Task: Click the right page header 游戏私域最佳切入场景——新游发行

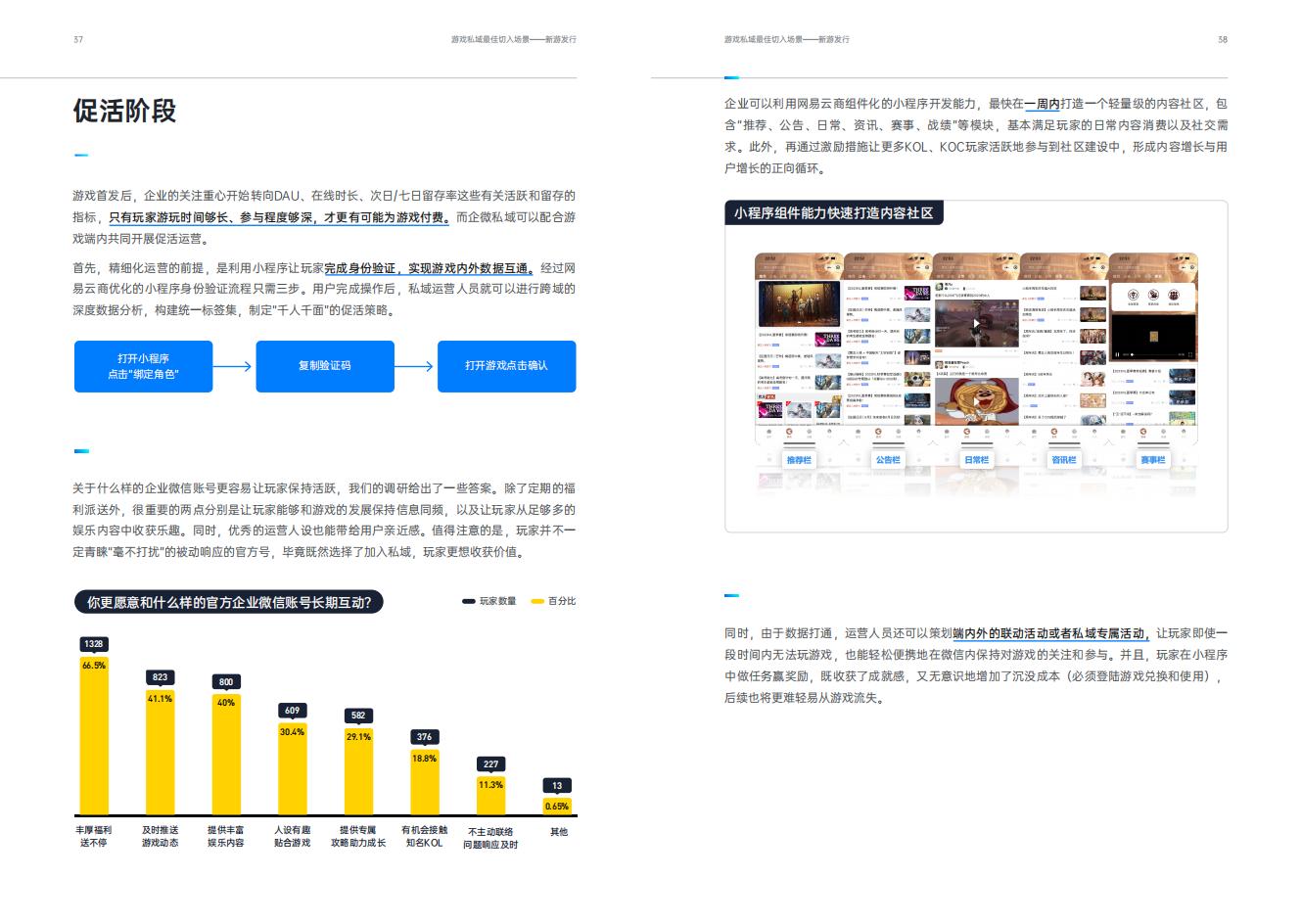Action: point(787,40)
